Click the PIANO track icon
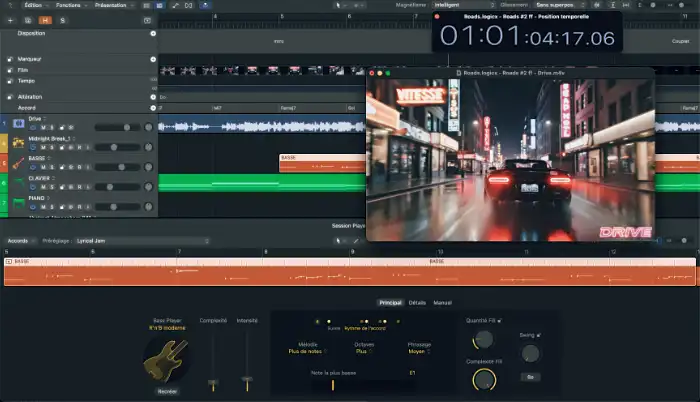 click(x=18, y=203)
